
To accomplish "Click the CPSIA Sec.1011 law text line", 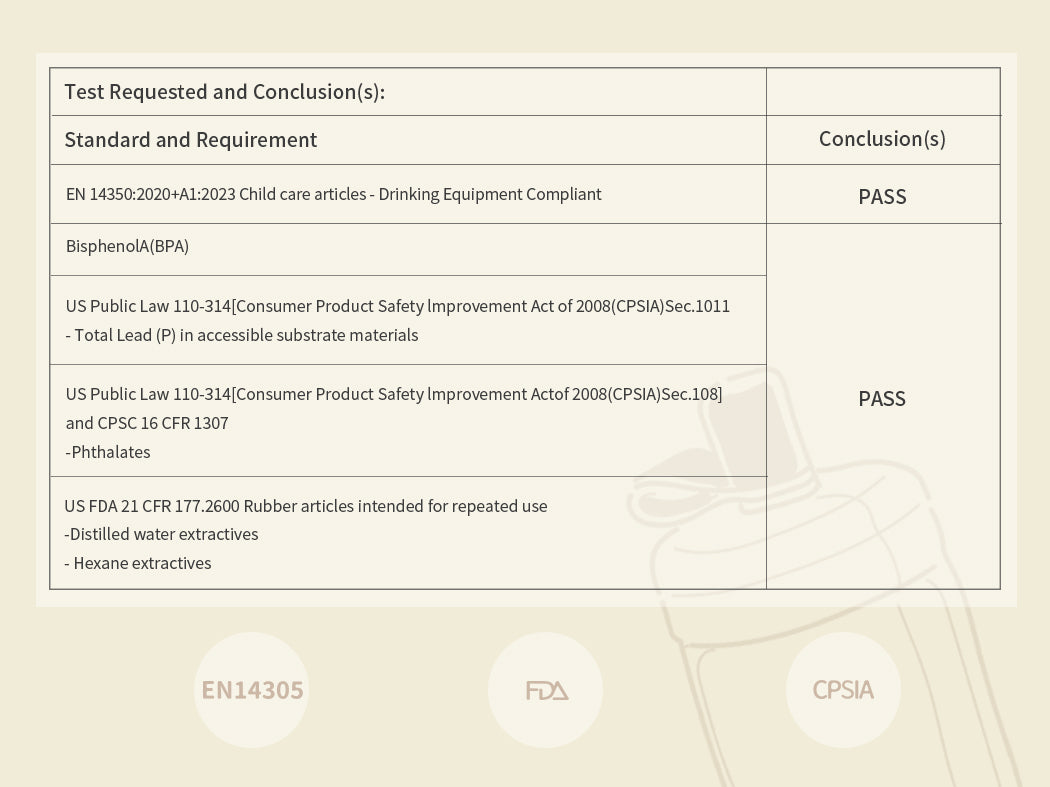I will 397,306.
